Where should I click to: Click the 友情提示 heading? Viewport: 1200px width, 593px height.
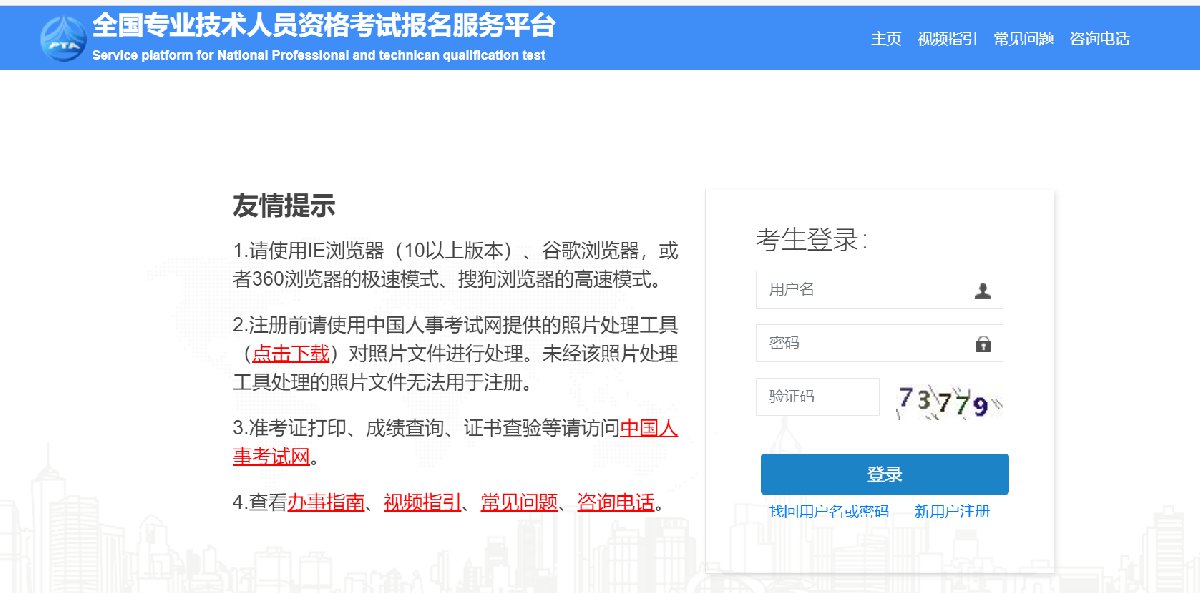pos(284,206)
